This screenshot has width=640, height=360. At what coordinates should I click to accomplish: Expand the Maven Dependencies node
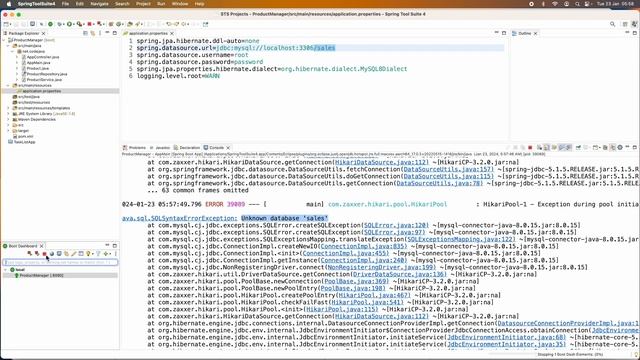pos(8,120)
